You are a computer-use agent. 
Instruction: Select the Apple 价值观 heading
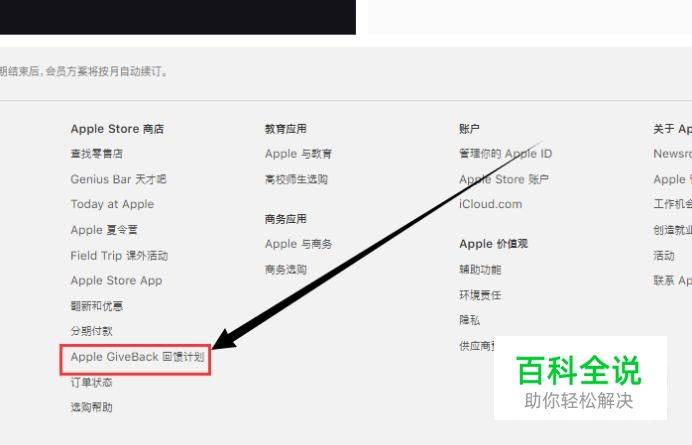click(x=493, y=244)
